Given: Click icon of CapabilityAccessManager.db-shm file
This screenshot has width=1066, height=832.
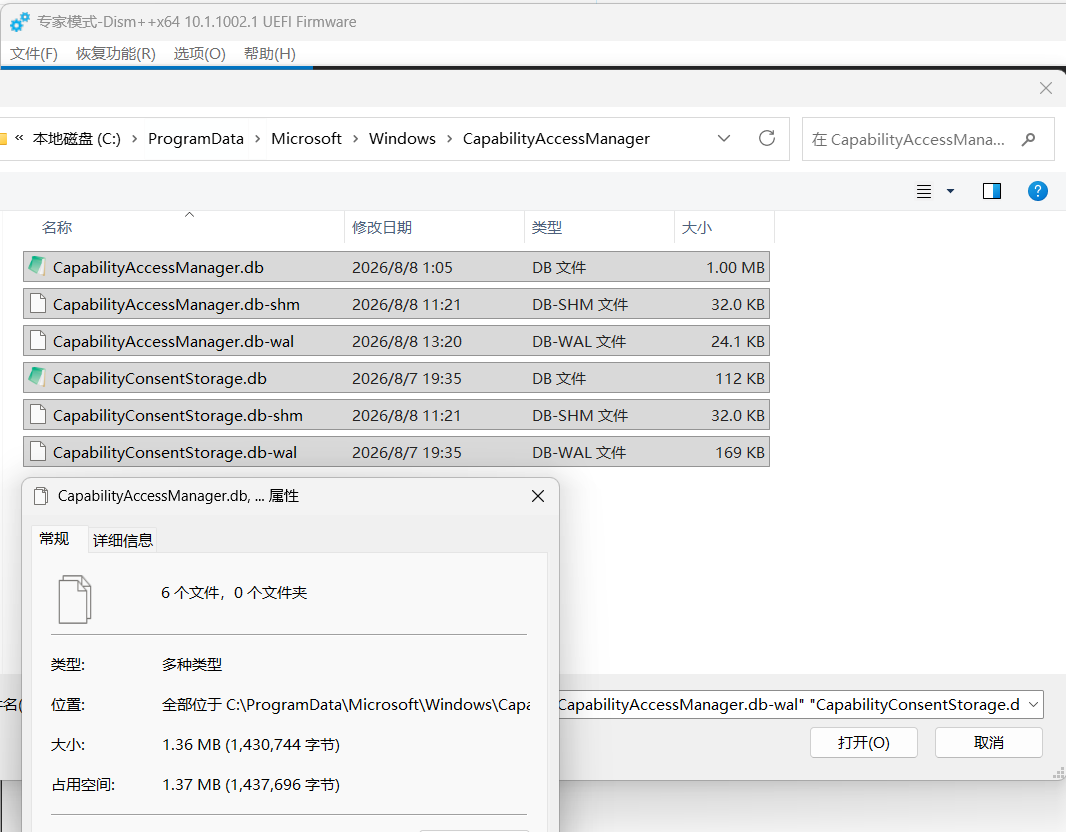Looking at the screenshot, I should (x=38, y=303).
